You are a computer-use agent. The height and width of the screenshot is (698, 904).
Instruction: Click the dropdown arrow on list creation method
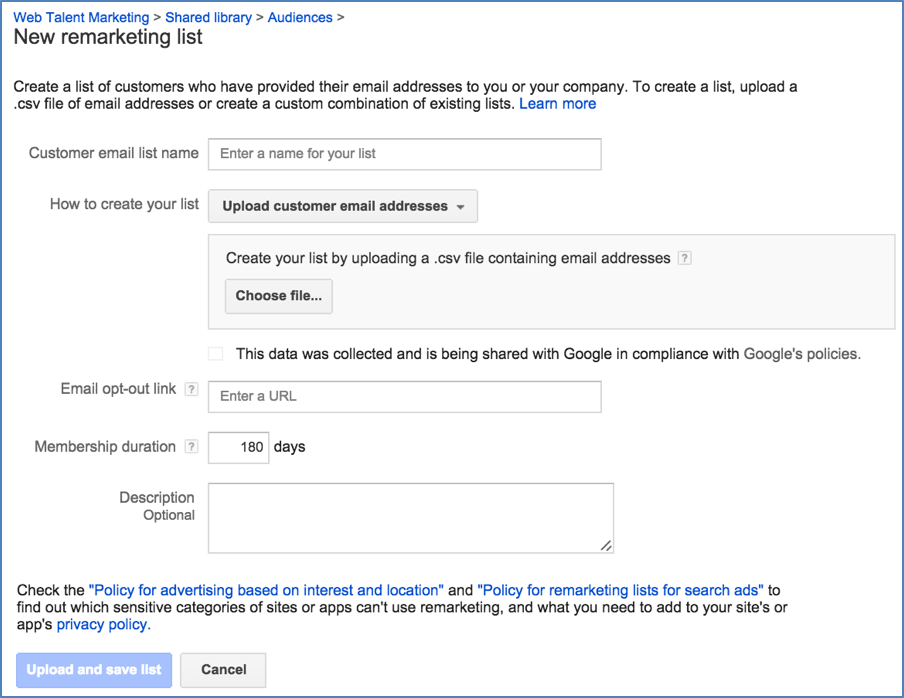pyautogui.click(x=460, y=207)
